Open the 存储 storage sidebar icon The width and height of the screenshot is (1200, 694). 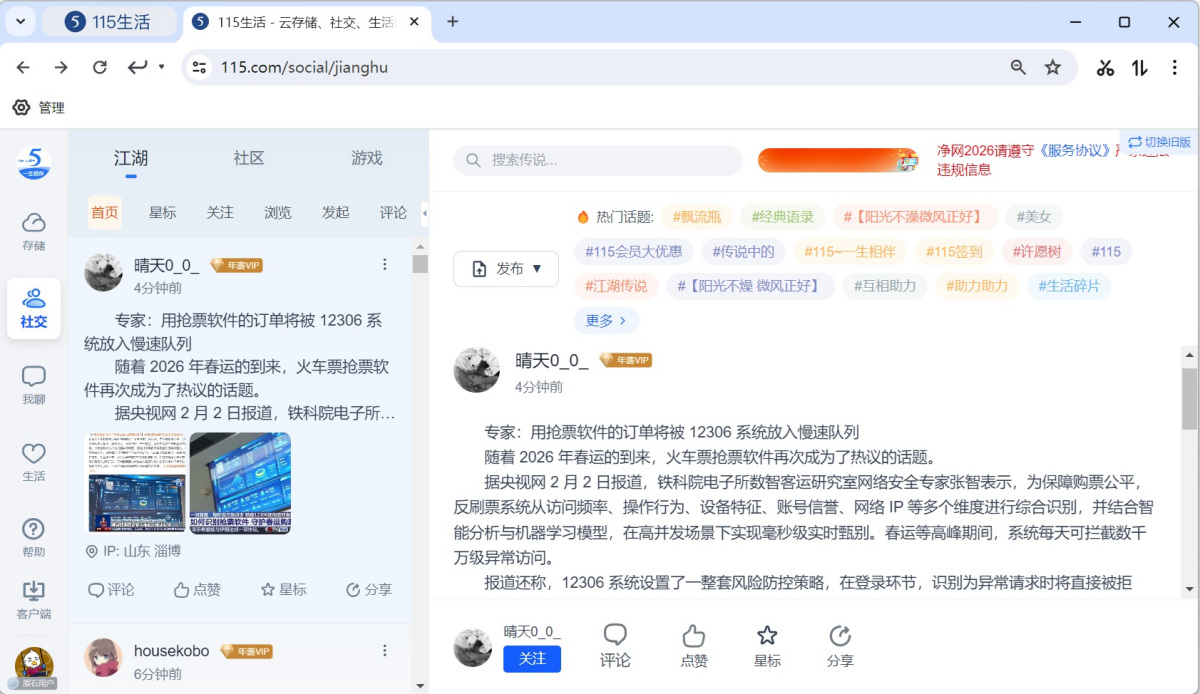point(33,230)
